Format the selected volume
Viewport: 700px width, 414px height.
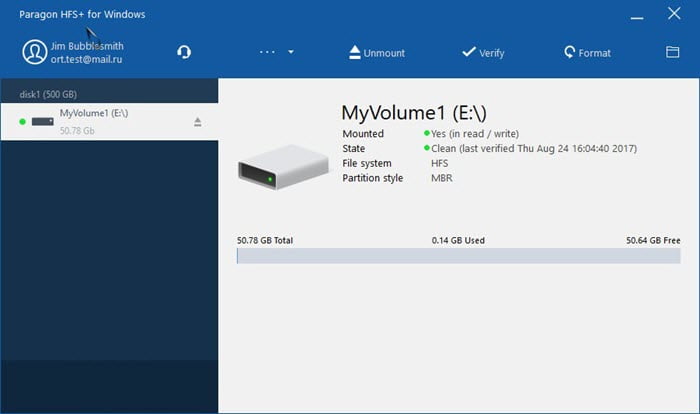(587, 53)
